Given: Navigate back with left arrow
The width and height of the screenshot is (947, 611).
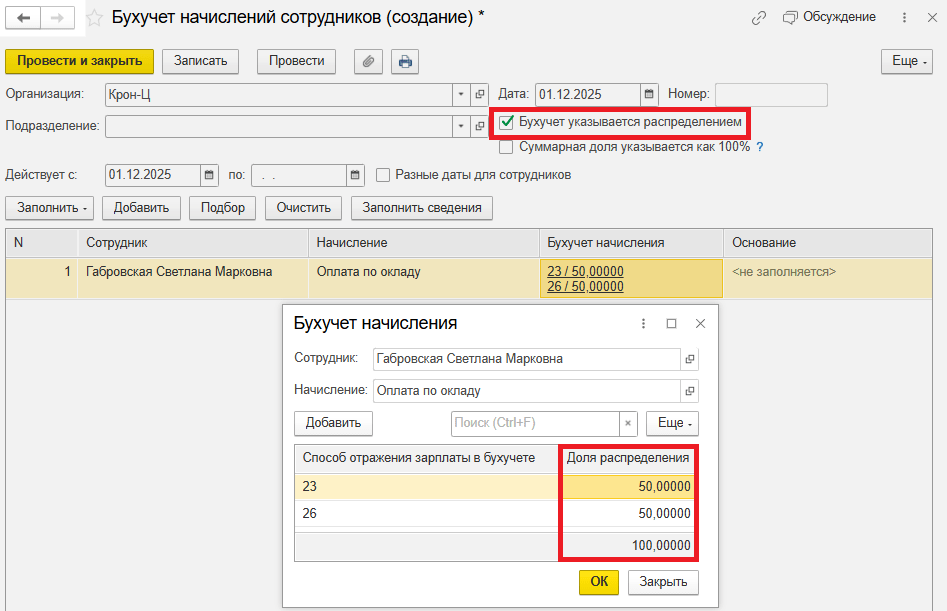Looking at the screenshot, I should (x=23, y=18).
